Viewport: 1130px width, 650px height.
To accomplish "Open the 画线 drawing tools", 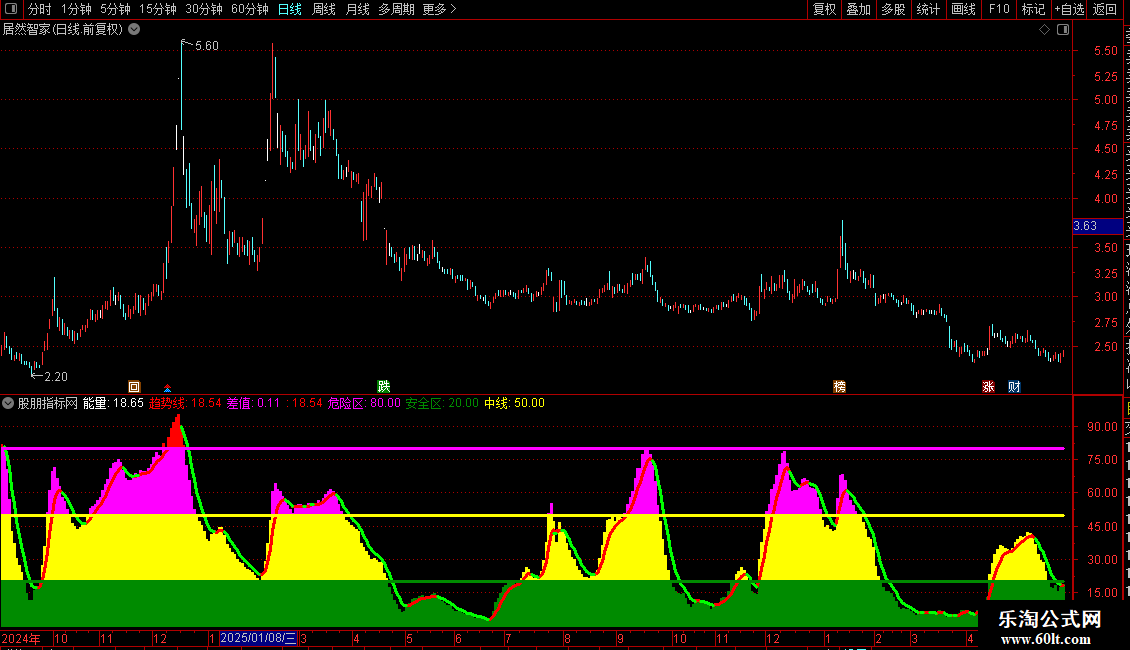I will [963, 9].
